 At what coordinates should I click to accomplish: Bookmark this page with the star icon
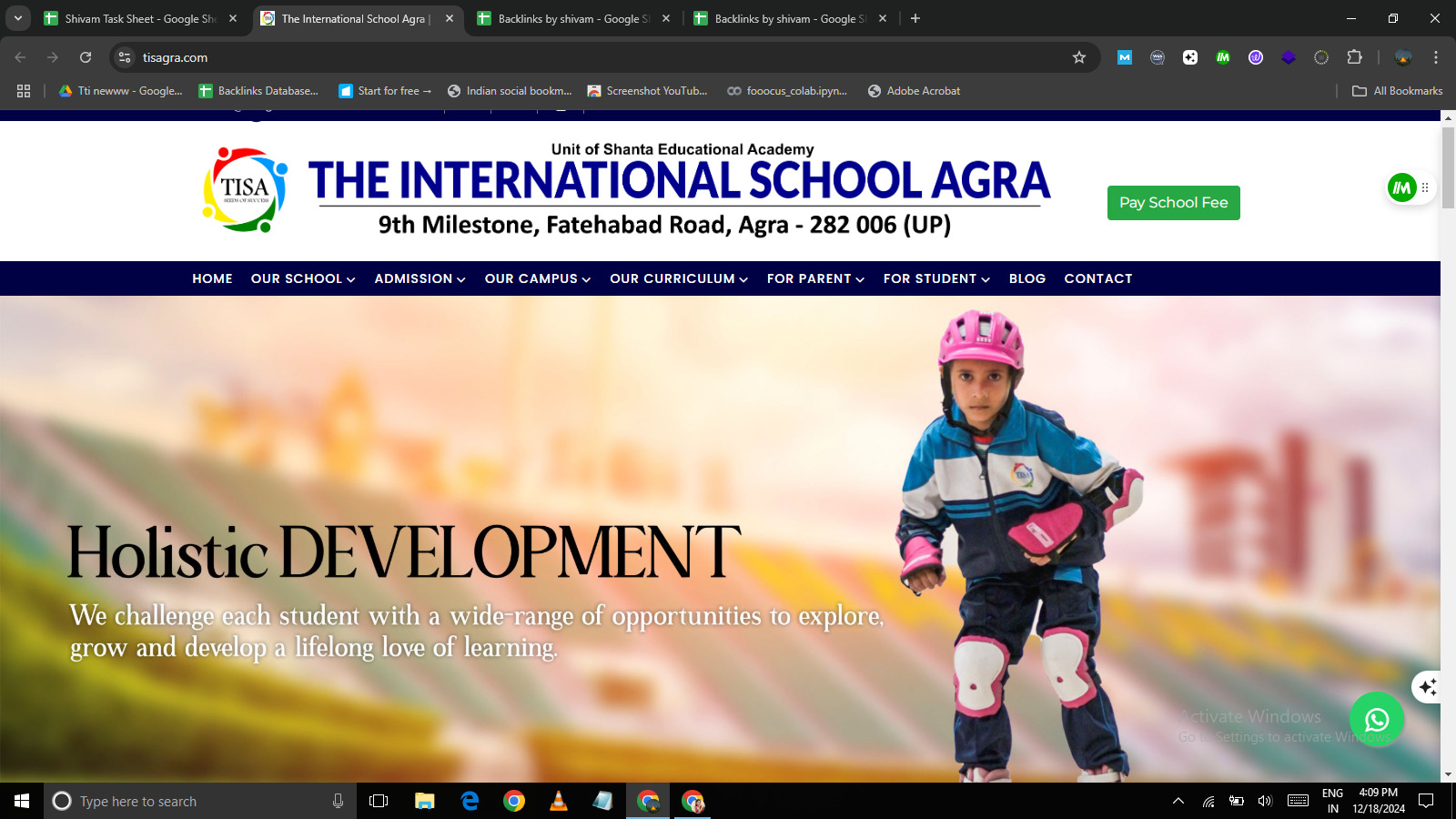tap(1079, 57)
